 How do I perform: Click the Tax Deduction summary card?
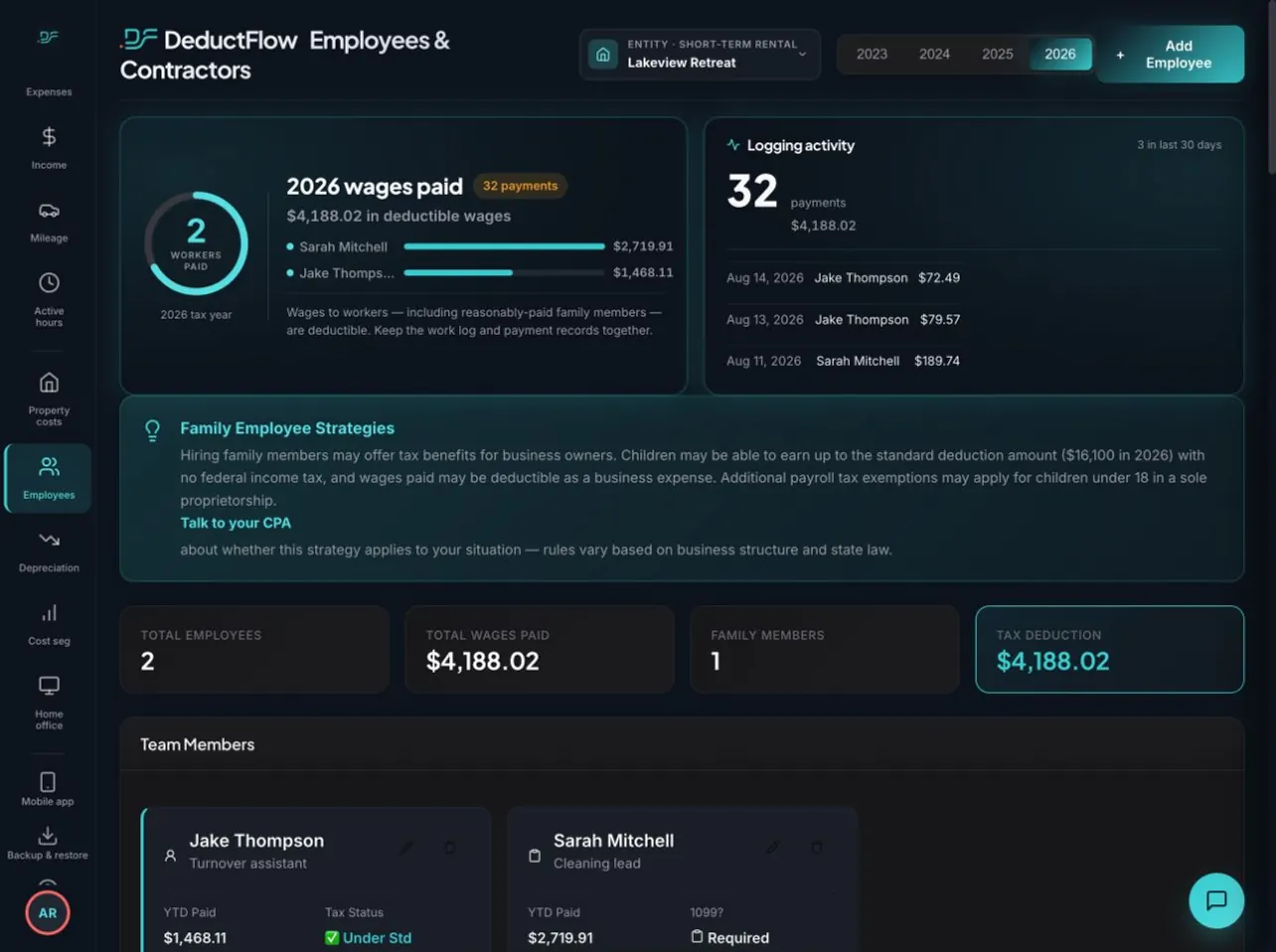coord(1109,649)
